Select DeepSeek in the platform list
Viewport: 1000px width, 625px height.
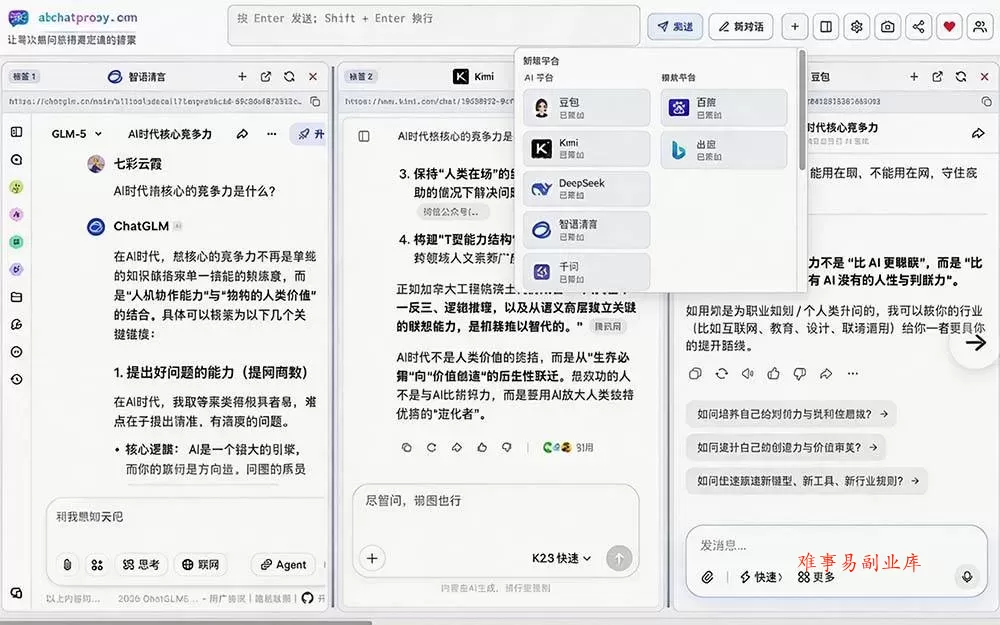point(587,189)
